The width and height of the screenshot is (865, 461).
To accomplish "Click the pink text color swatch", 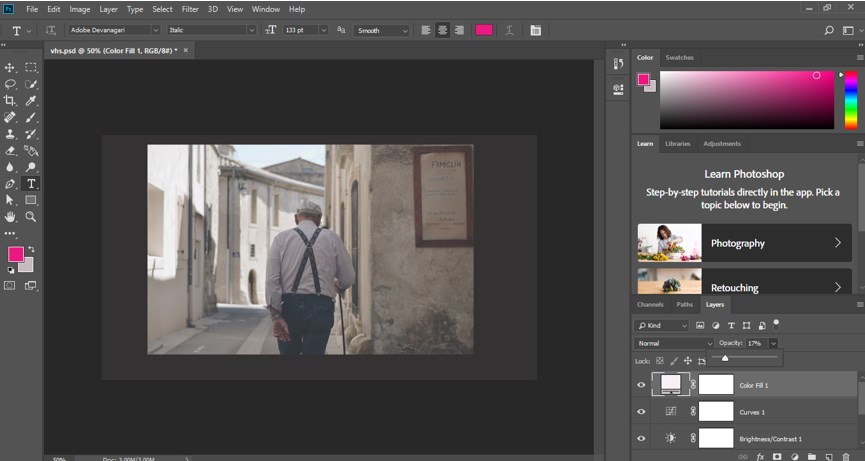I will click(x=484, y=30).
